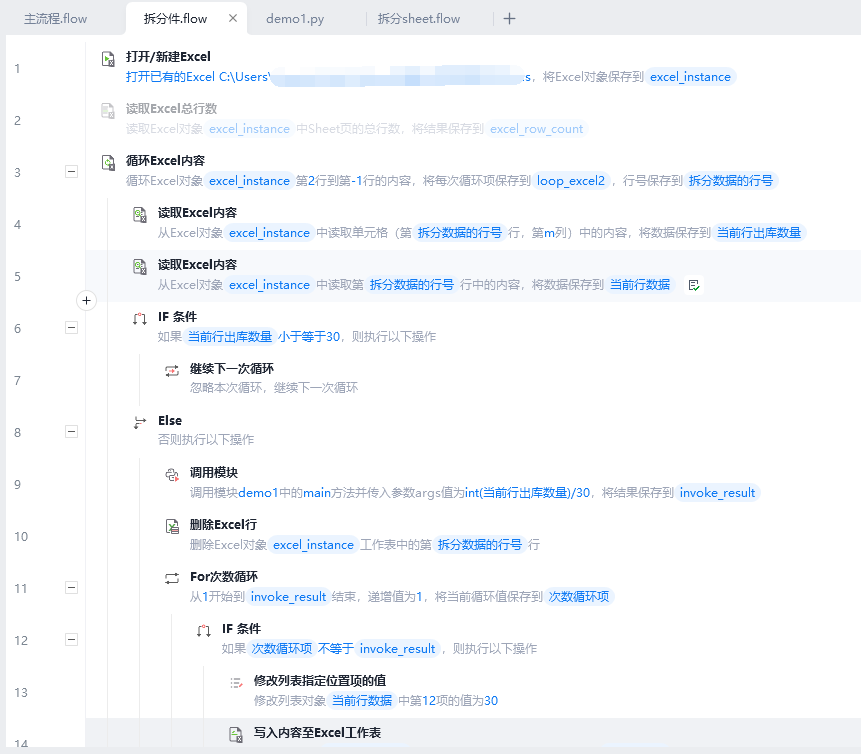The width and height of the screenshot is (861, 754).
Task: Select the 调用模块 step title
Action: (x=214, y=472)
